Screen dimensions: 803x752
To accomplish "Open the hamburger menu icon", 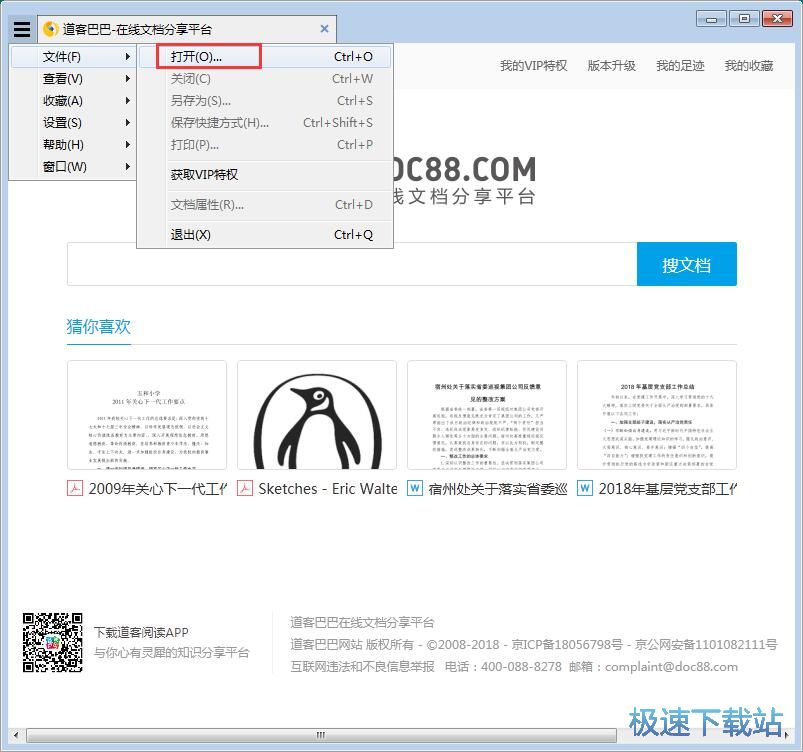I will point(21,28).
